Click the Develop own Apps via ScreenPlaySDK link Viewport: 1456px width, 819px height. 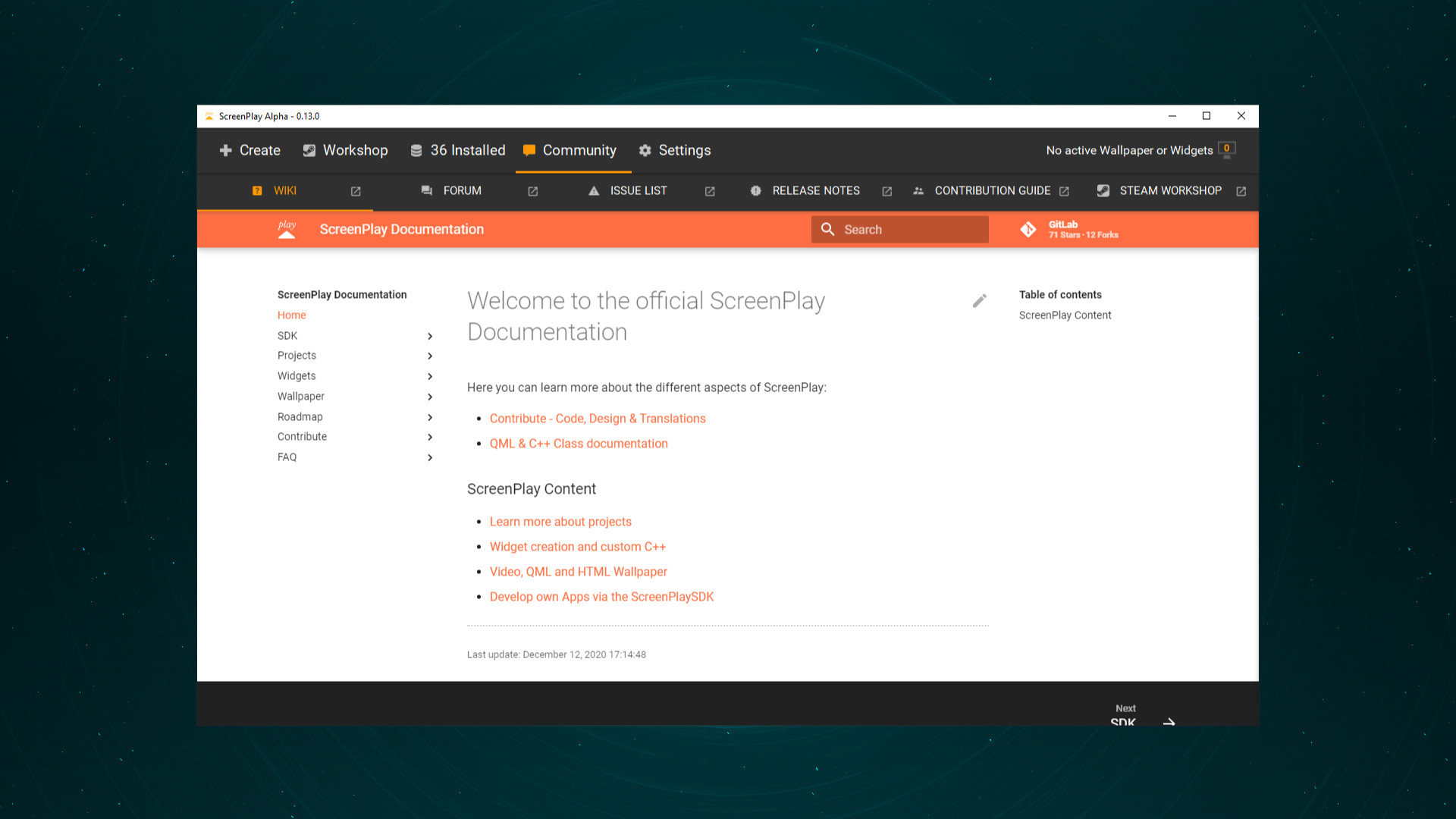pyautogui.click(x=601, y=597)
